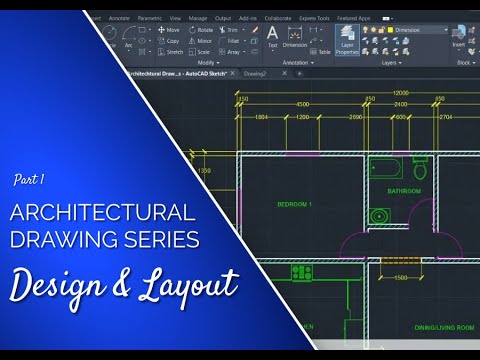Open the Fillet dropdown arrow
Image resolution: width=480 pixels, height=360 pixels.
click(x=245, y=41)
